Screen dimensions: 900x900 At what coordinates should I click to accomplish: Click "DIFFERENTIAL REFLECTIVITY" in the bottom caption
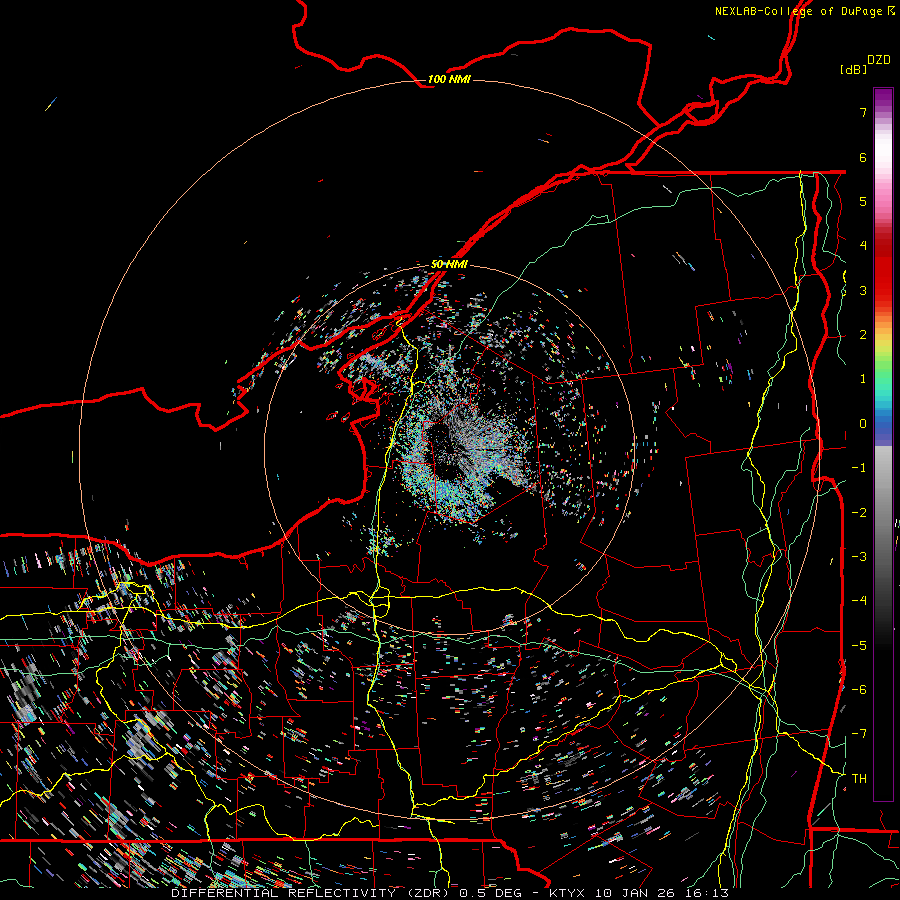click(284, 893)
